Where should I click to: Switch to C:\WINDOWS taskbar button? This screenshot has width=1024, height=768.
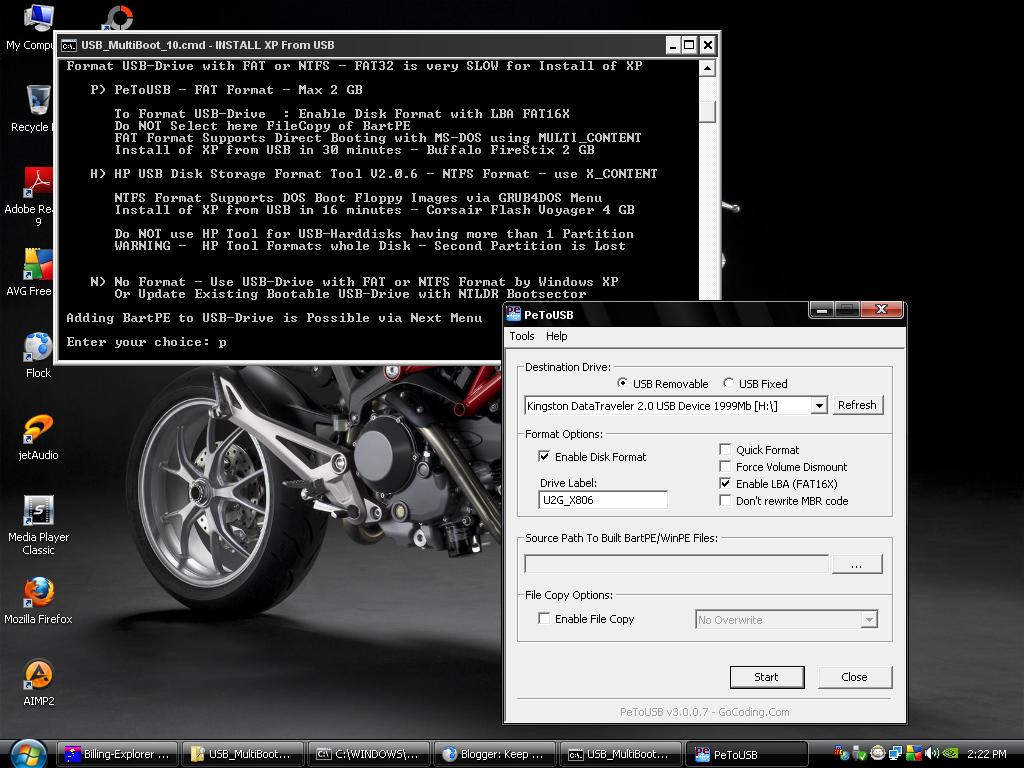tap(368, 754)
